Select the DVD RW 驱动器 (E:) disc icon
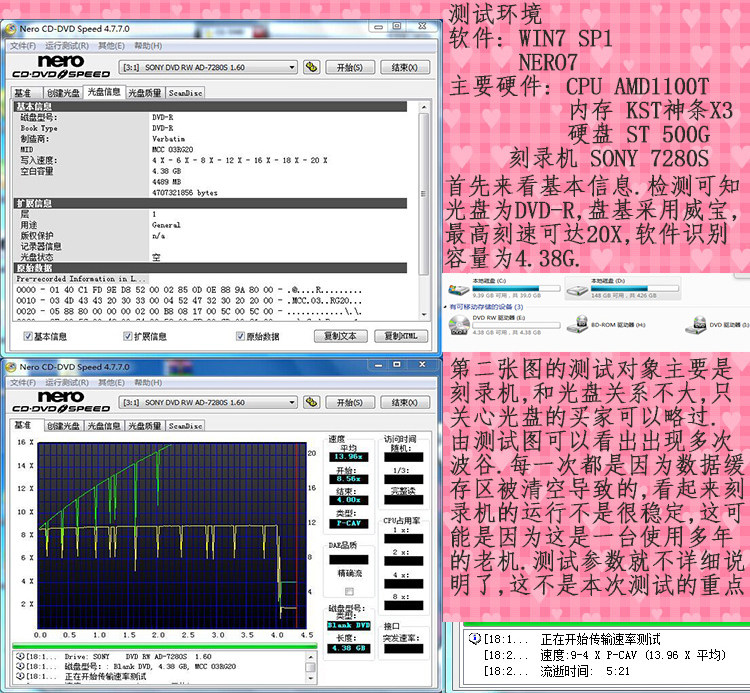750x693 pixels. pos(459,325)
